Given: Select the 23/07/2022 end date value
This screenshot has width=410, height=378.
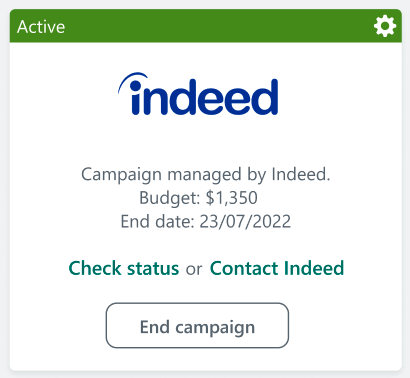Looking at the screenshot, I should click(245, 221).
